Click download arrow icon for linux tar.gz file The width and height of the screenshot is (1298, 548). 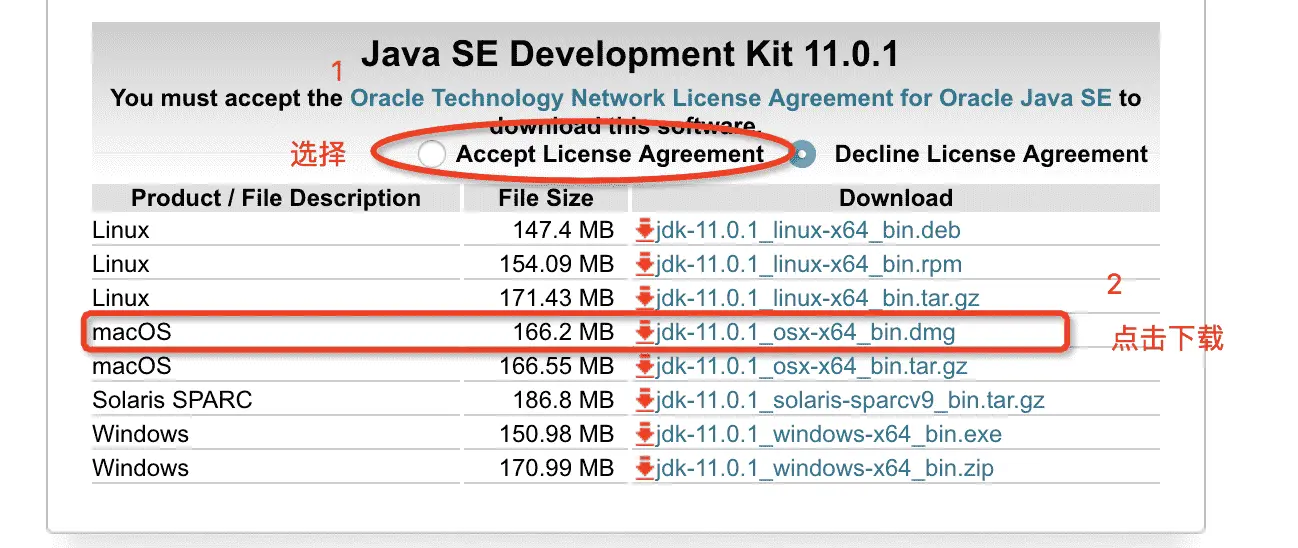click(645, 298)
